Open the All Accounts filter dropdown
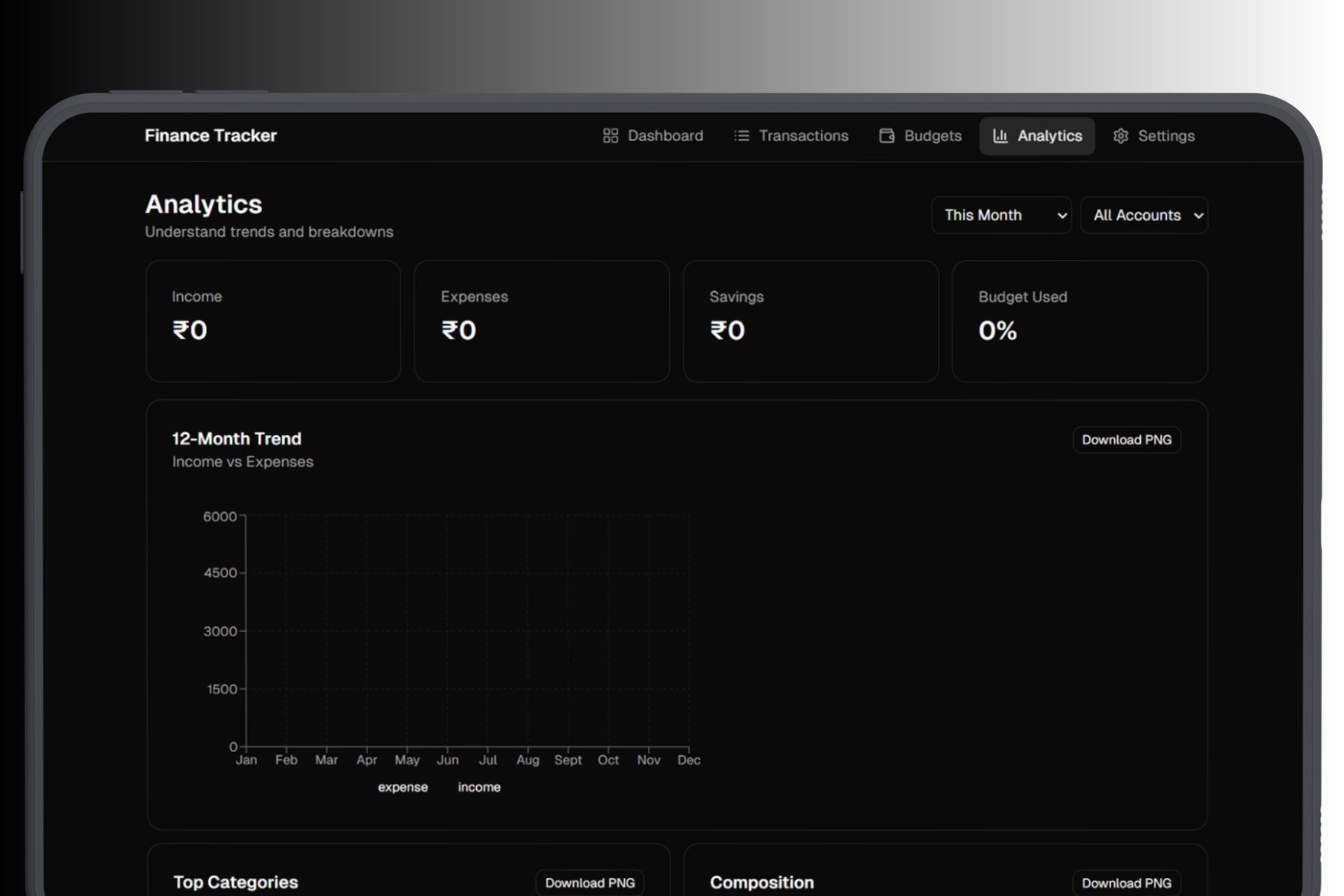Image resolution: width=1344 pixels, height=896 pixels. pyautogui.click(x=1143, y=215)
